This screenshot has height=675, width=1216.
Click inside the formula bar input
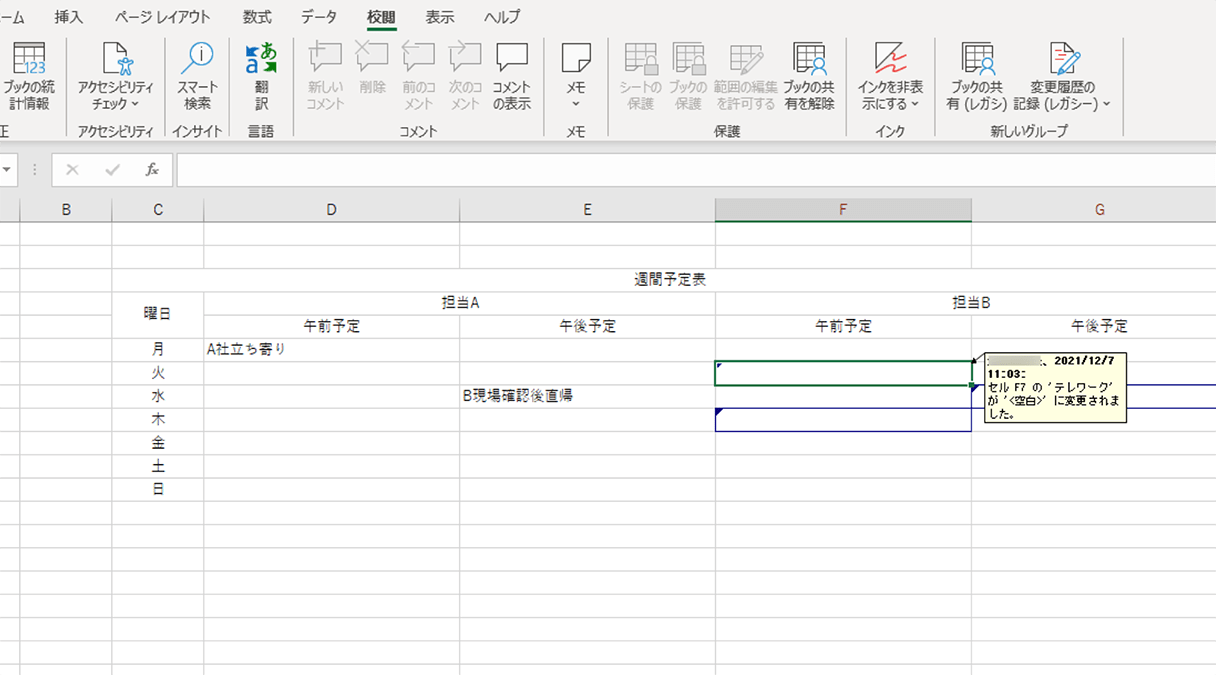(696, 170)
